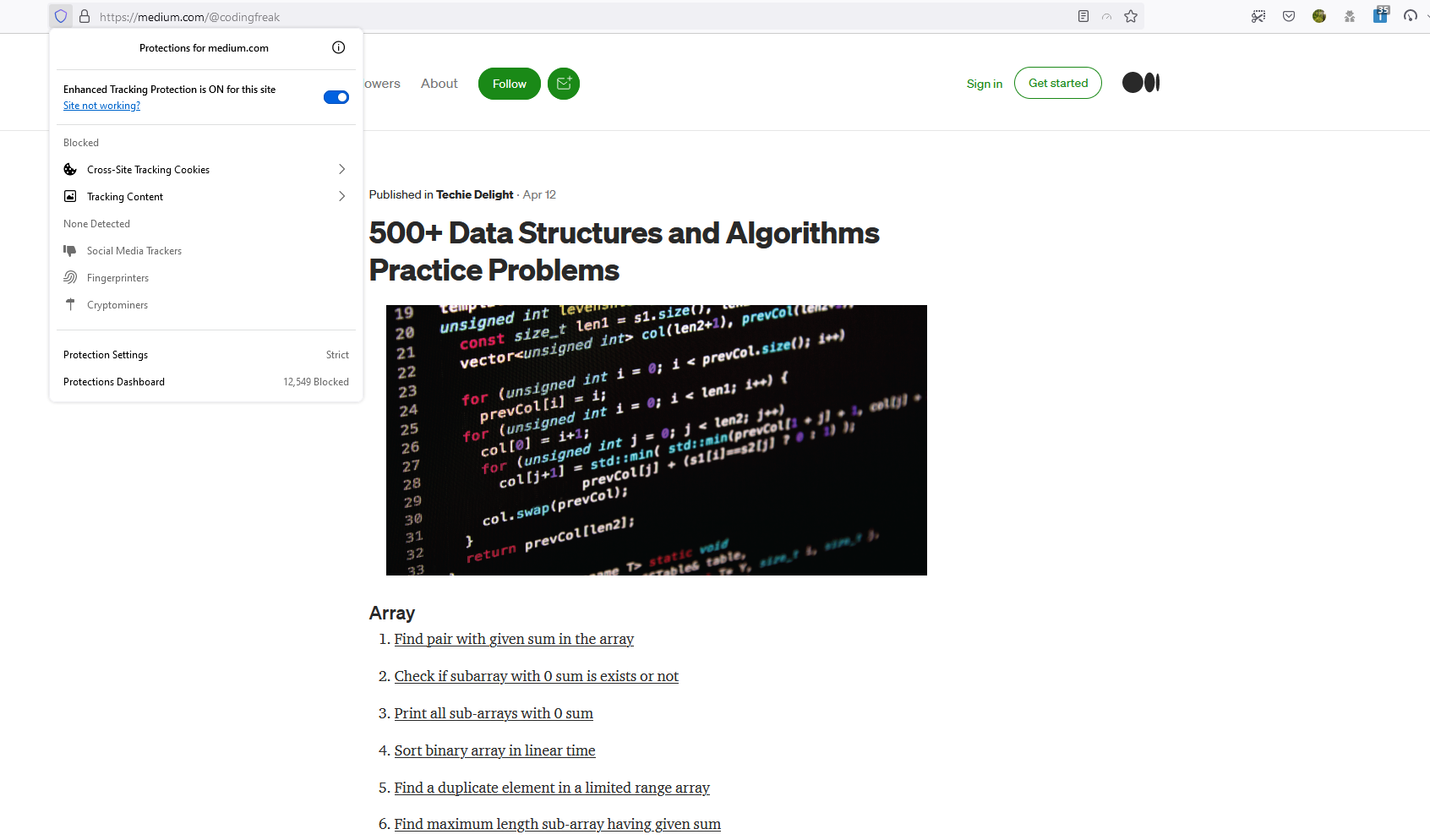Screen dimensions: 1430x840
Task: Click the Cross-Site Tracking Cookies cookie icon
Action: 70,169
